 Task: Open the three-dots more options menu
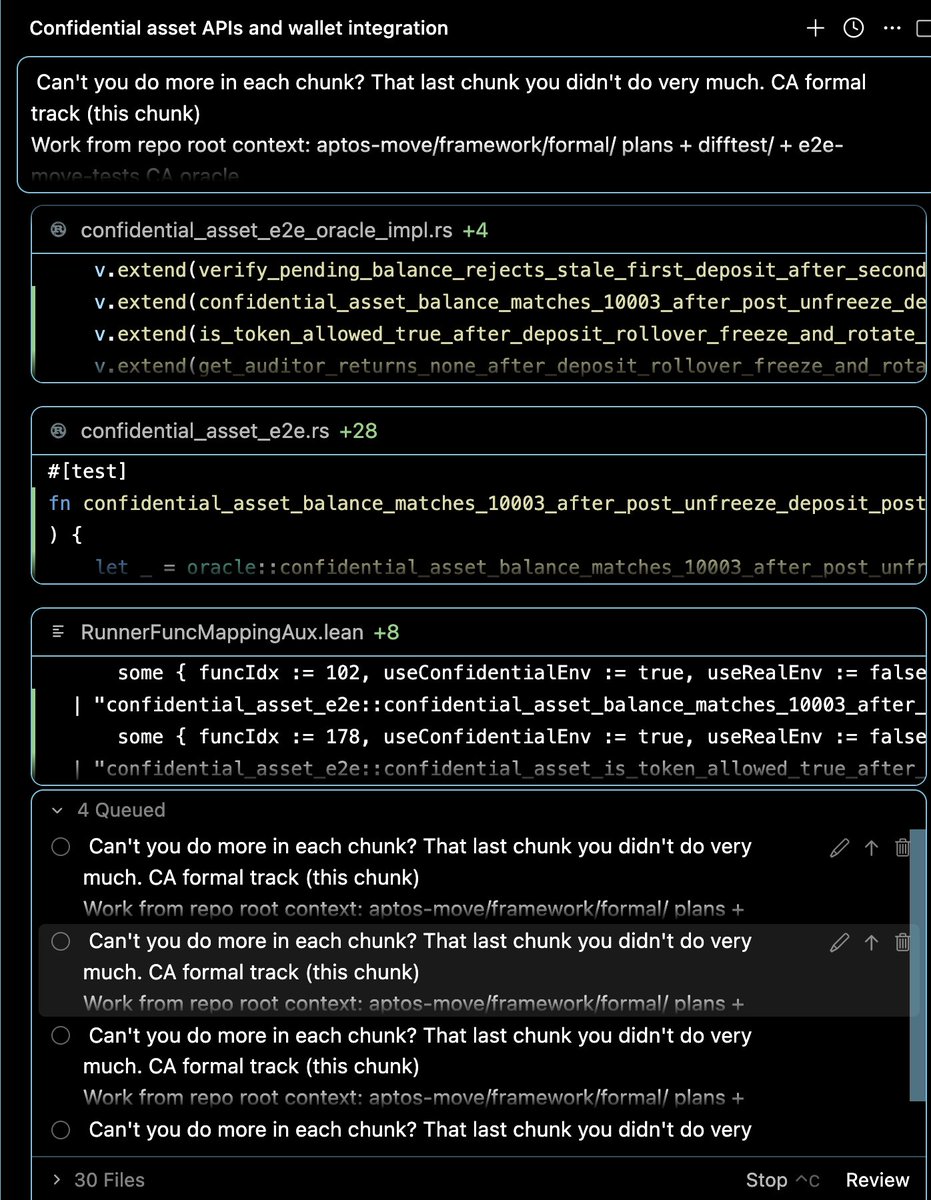892,28
